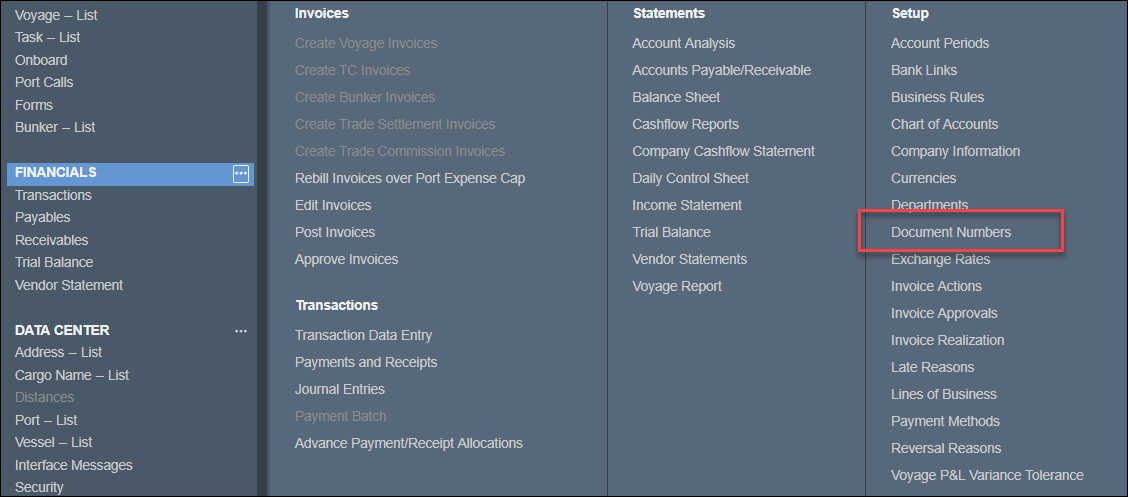The width and height of the screenshot is (1128, 497).
Task: Open Journal Entries under Transactions
Action: click(x=339, y=389)
